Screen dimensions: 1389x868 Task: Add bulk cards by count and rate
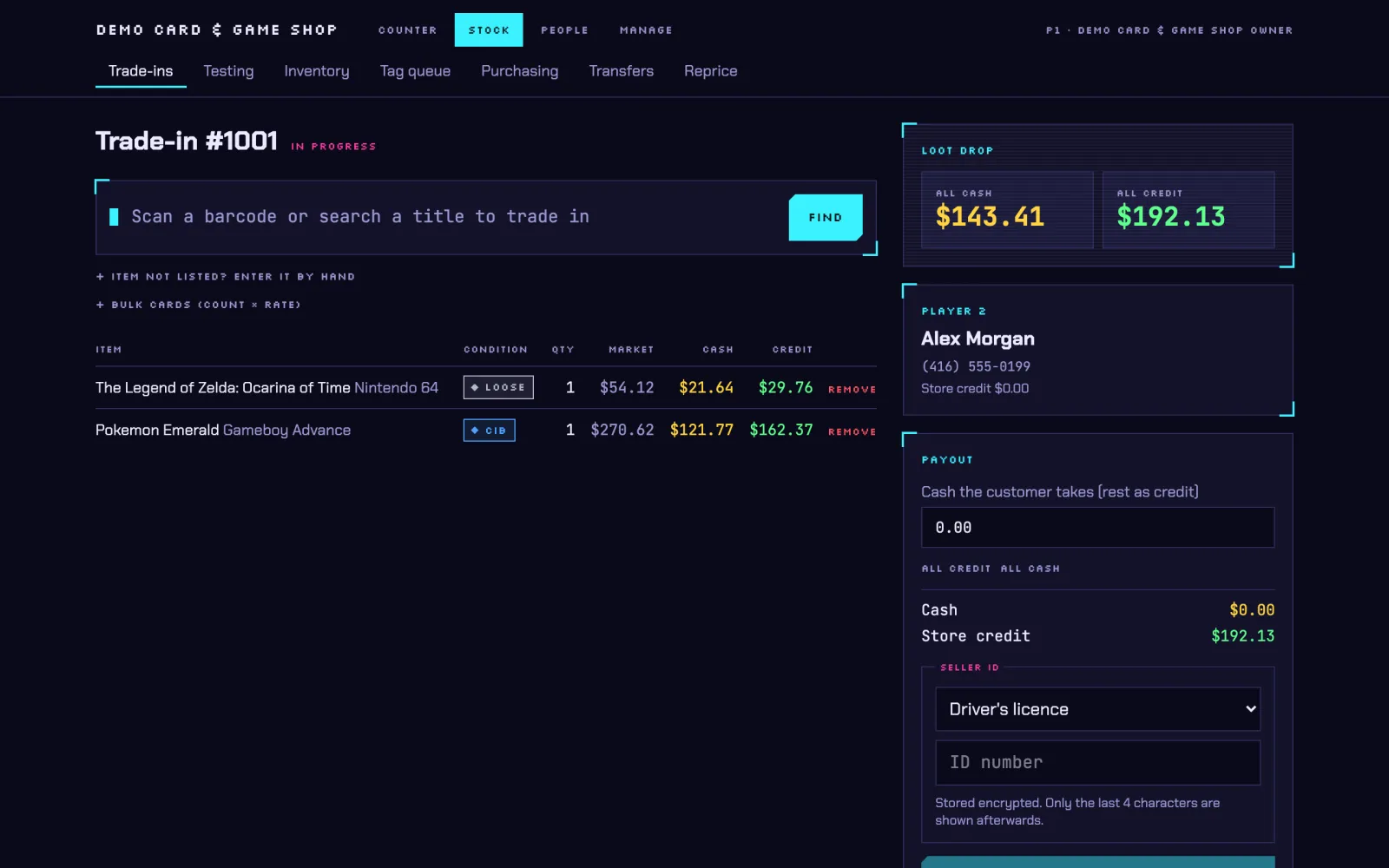[199, 305]
